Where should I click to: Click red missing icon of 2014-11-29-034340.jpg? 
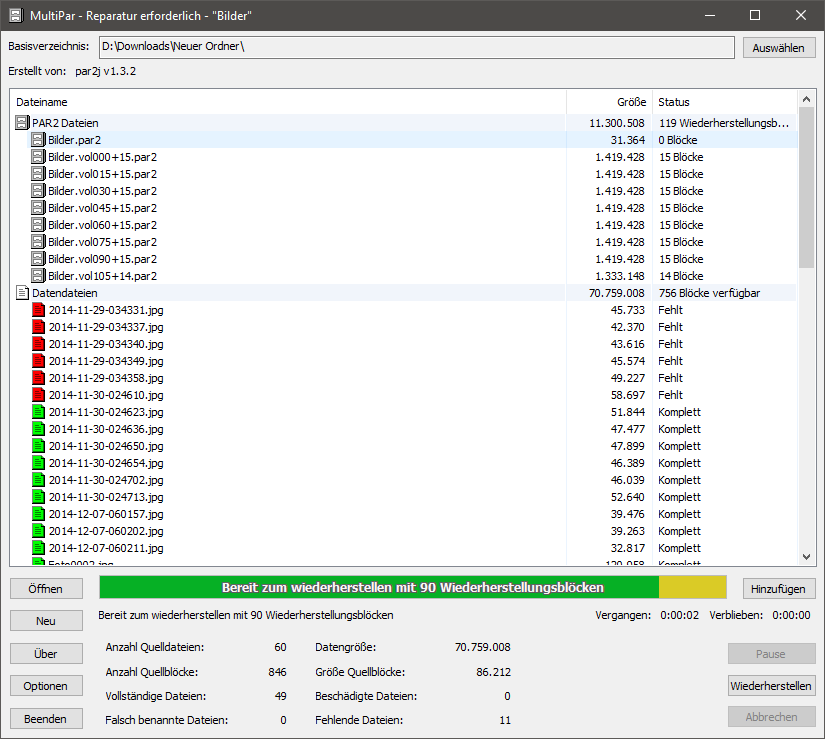[38, 344]
